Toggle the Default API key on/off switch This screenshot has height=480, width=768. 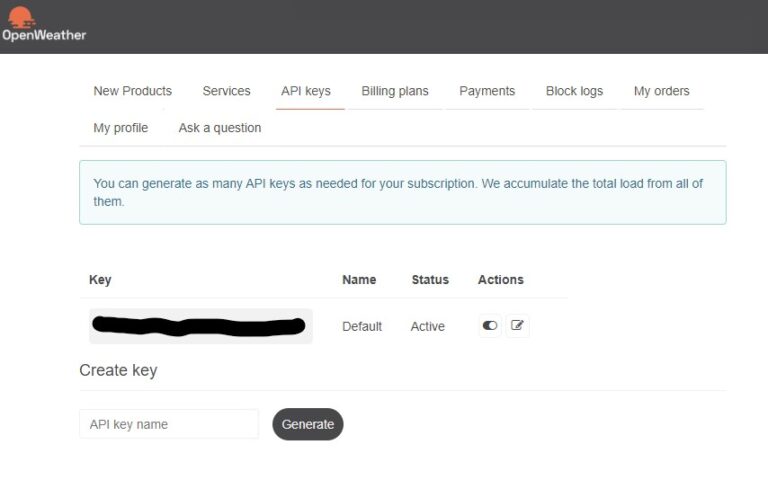pos(490,326)
